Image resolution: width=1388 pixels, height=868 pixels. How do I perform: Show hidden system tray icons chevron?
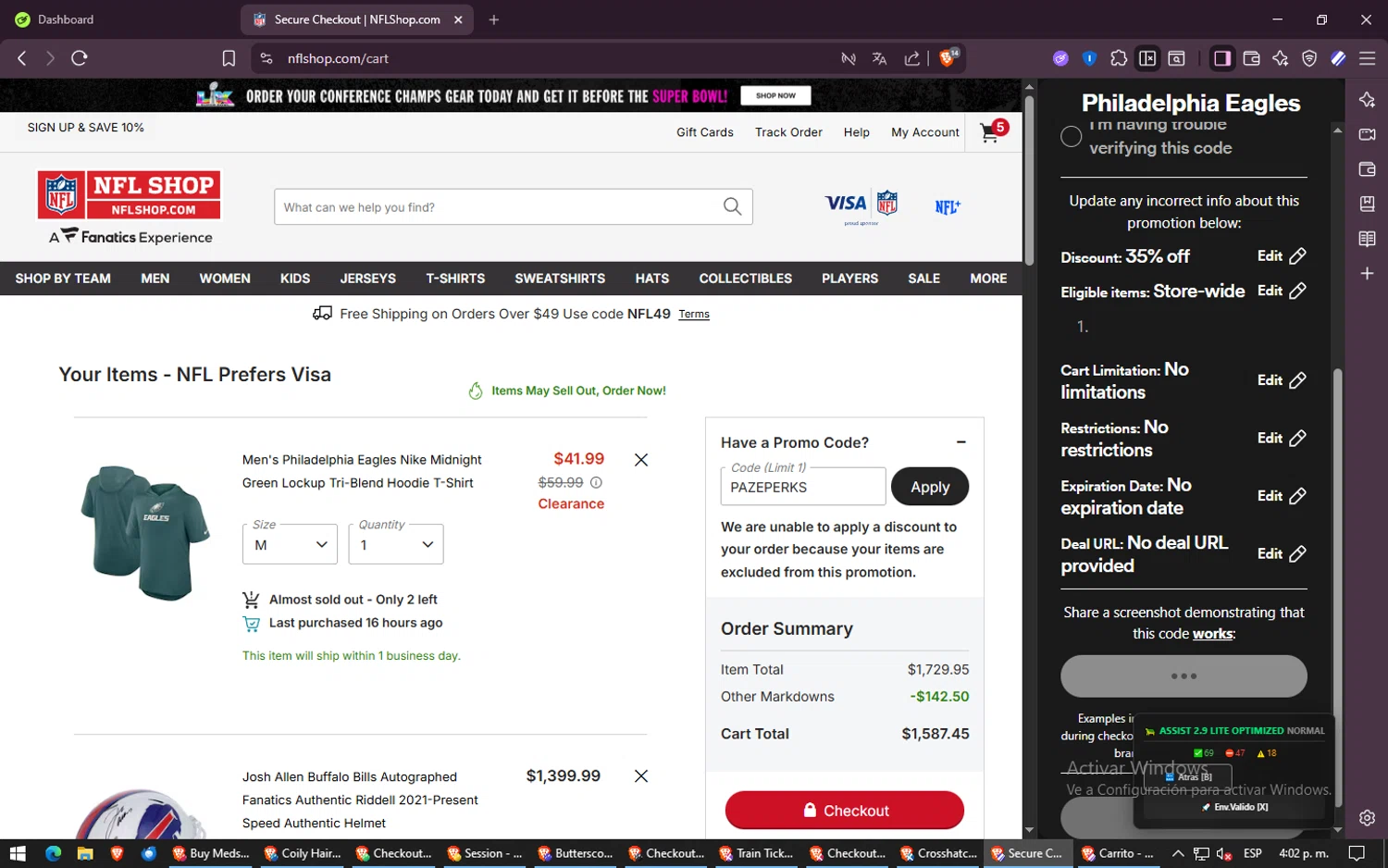[x=1177, y=853]
